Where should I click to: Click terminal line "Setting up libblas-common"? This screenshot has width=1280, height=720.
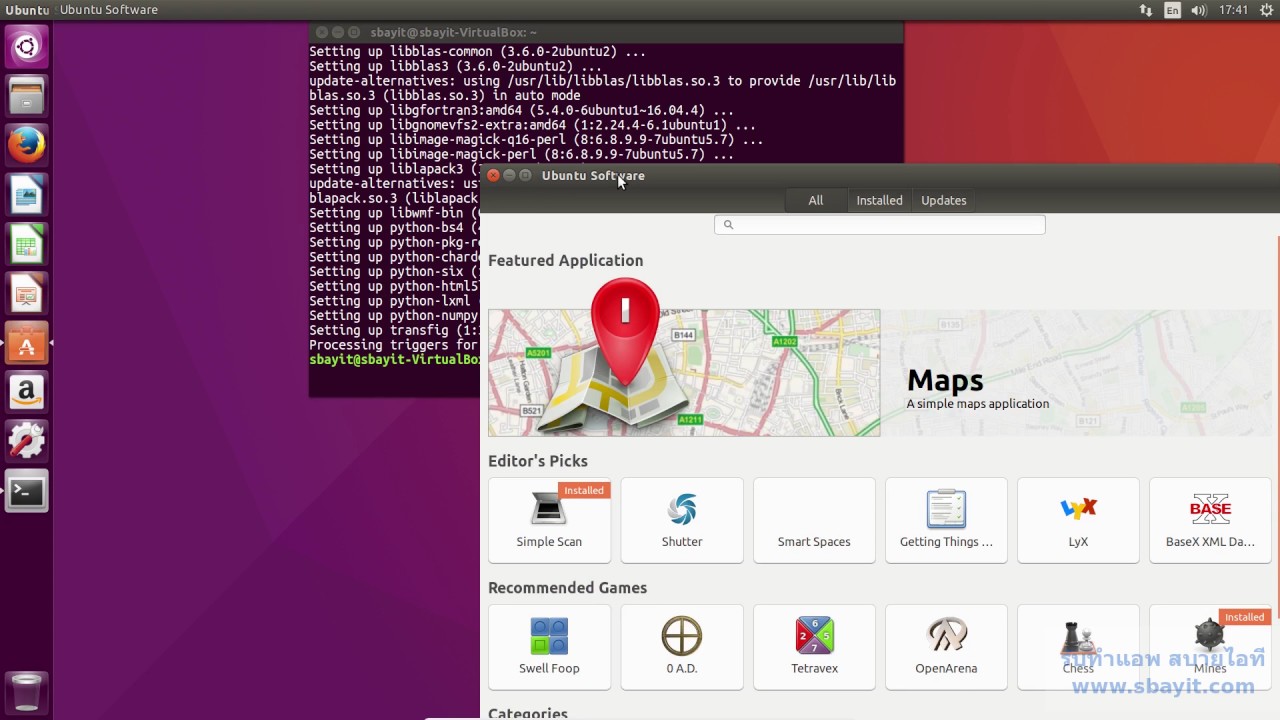pyautogui.click(x=477, y=52)
